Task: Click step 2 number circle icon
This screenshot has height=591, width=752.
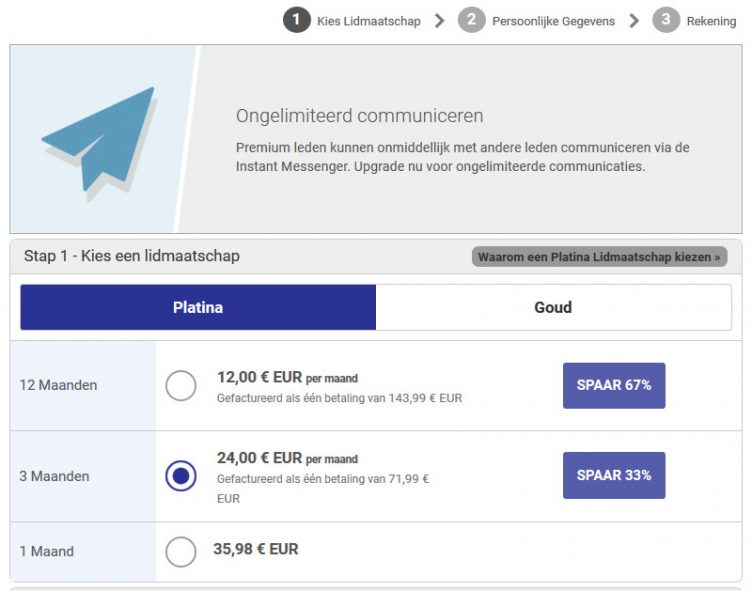Action: 472,20
